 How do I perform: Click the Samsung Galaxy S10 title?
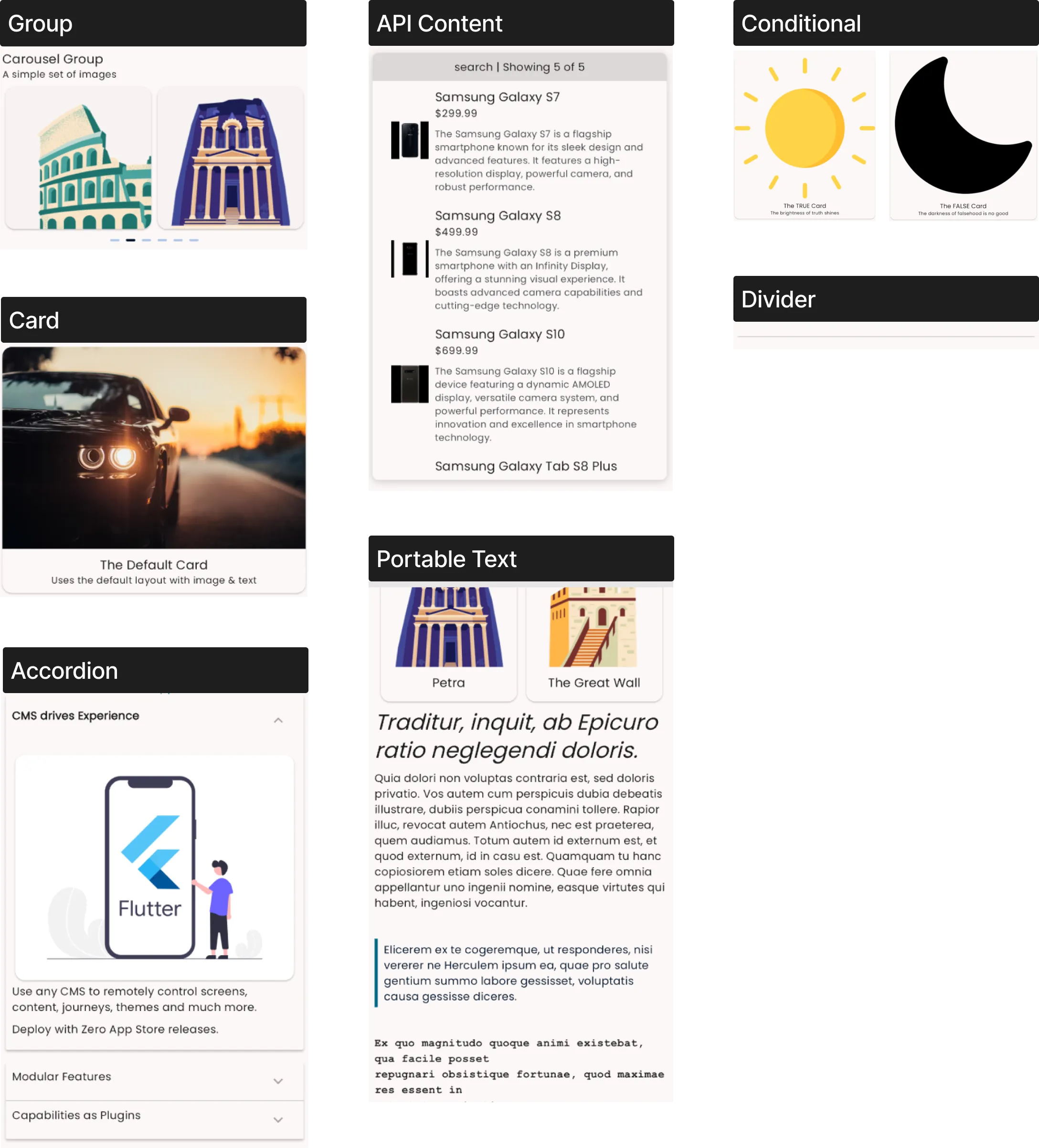[499, 334]
